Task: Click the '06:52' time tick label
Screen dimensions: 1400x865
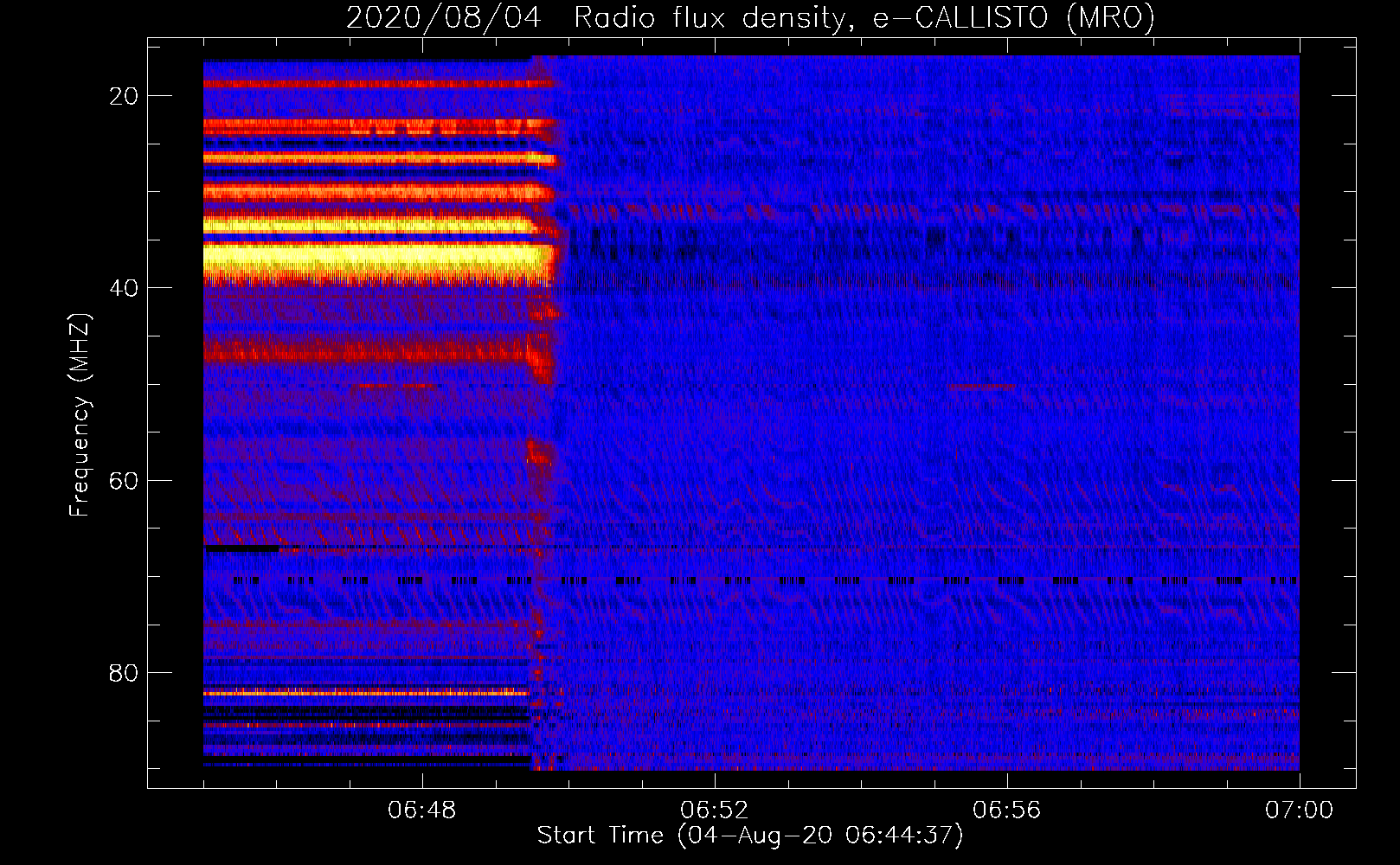Action: click(x=715, y=811)
